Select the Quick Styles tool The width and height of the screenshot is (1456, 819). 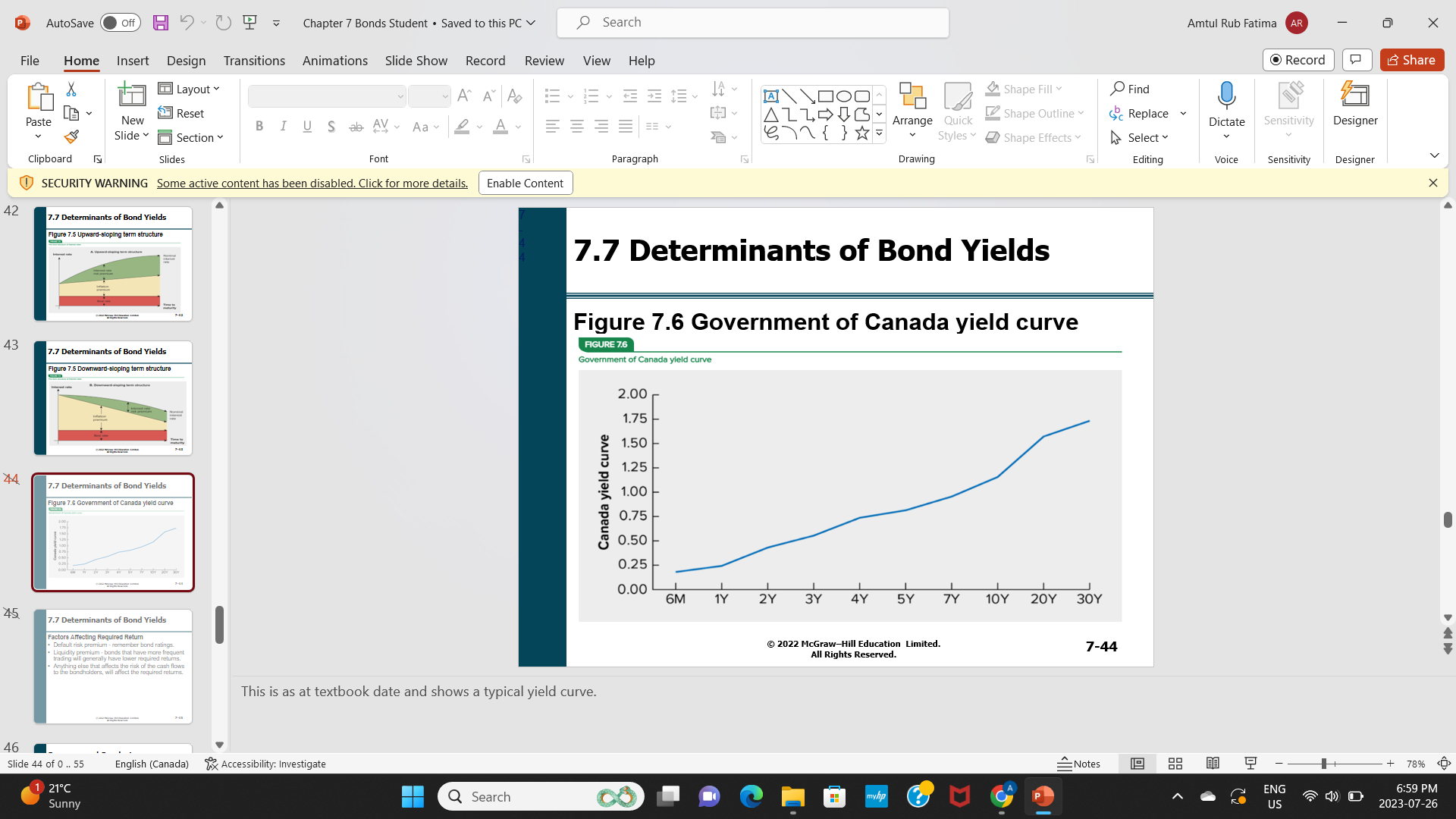point(957,111)
